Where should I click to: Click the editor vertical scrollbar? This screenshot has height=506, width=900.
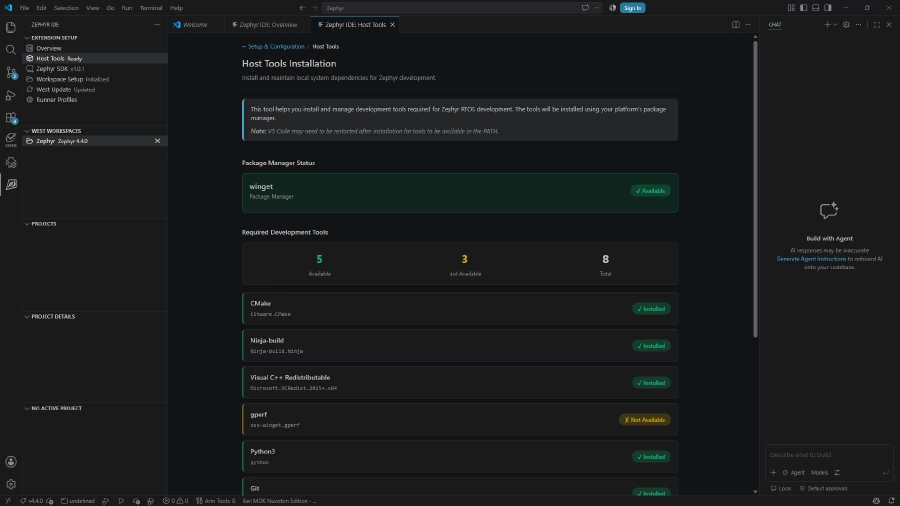tap(755, 189)
